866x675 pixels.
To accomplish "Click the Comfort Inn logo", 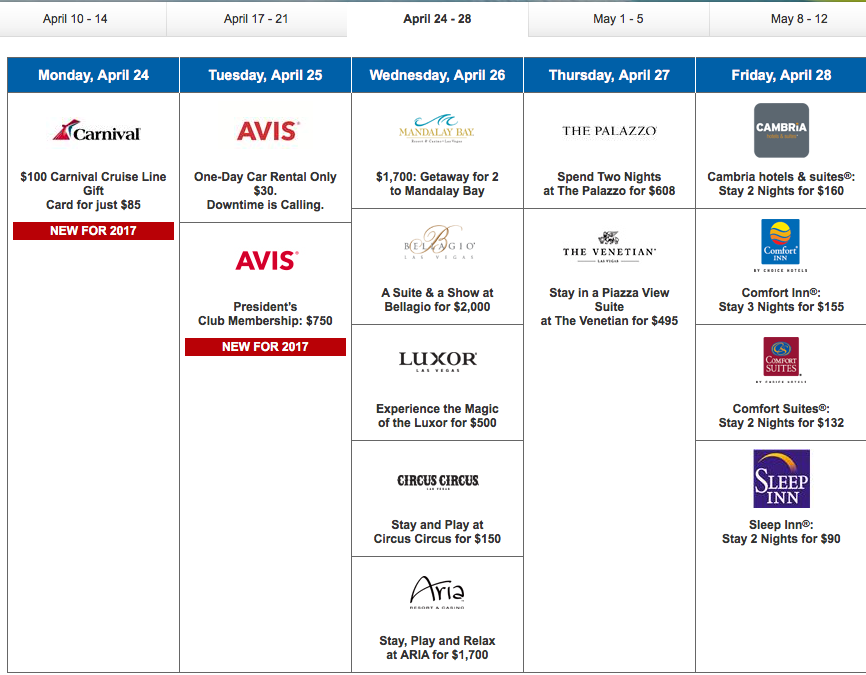I will [x=780, y=246].
